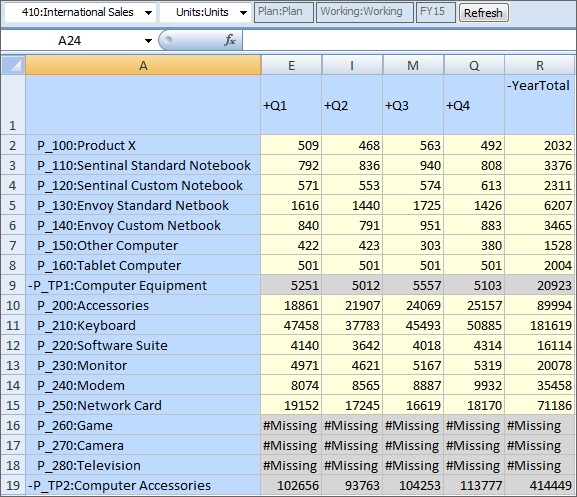Select the P_220:Software Suite cell
The image size is (577, 497).
tap(143, 345)
